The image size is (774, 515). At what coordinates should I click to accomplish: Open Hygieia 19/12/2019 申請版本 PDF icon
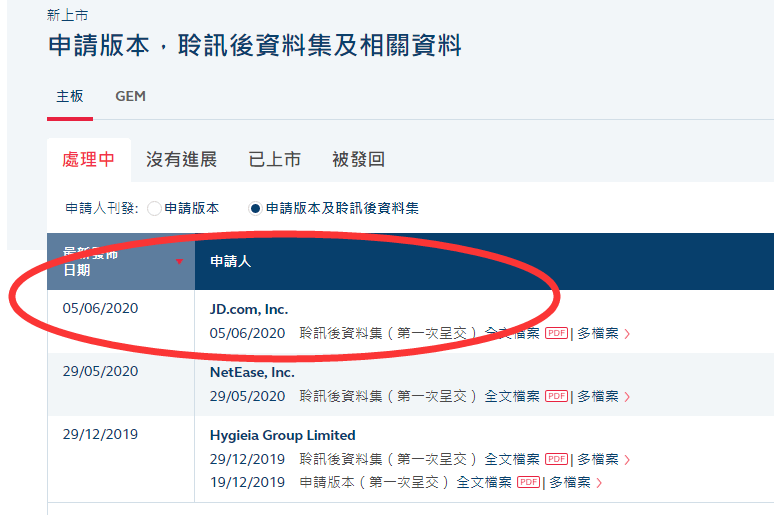(x=528, y=482)
